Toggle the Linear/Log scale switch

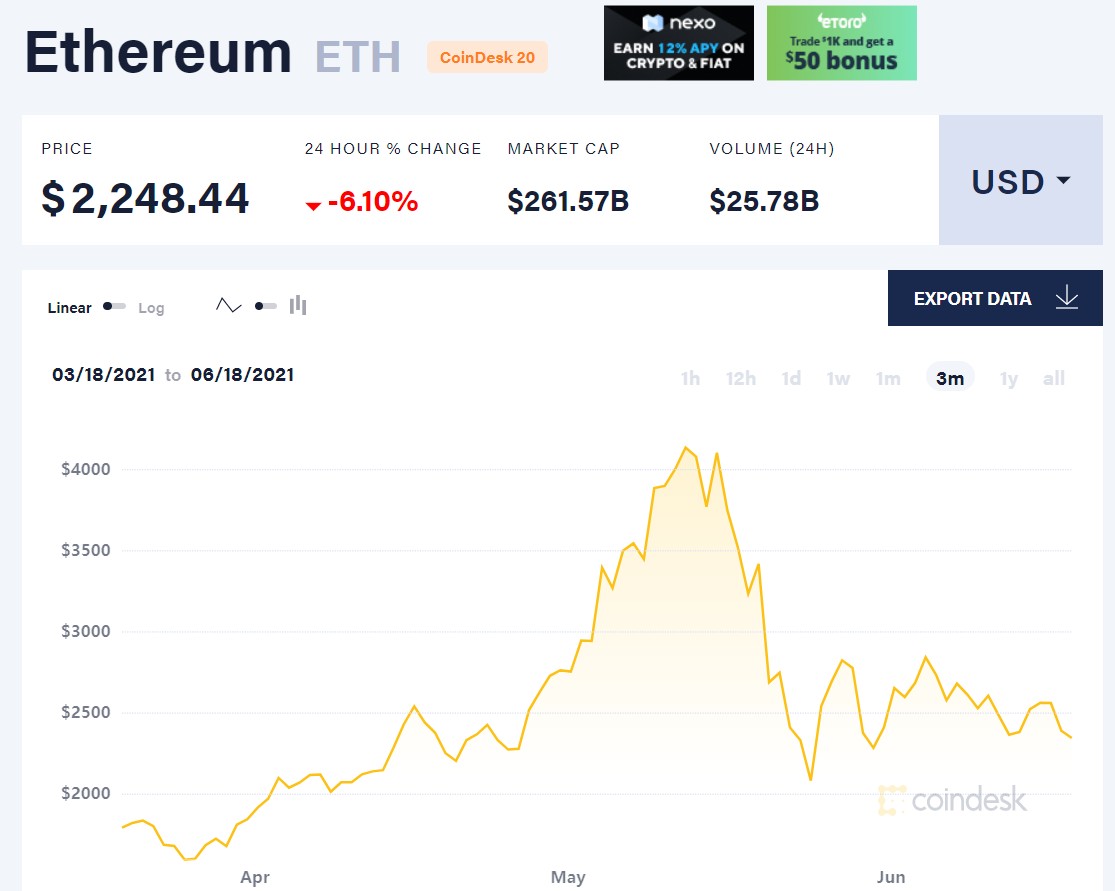point(114,306)
